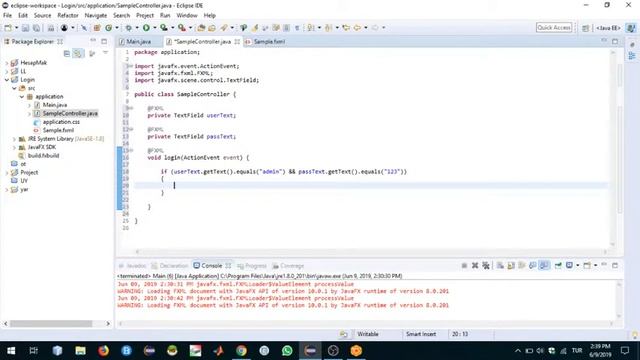
Task: Click 'Writable' in the status bar
Action: tap(368, 334)
